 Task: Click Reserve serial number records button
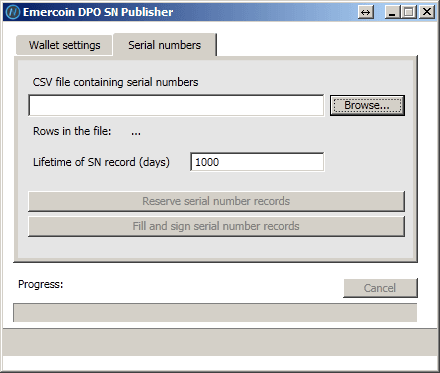click(216, 201)
